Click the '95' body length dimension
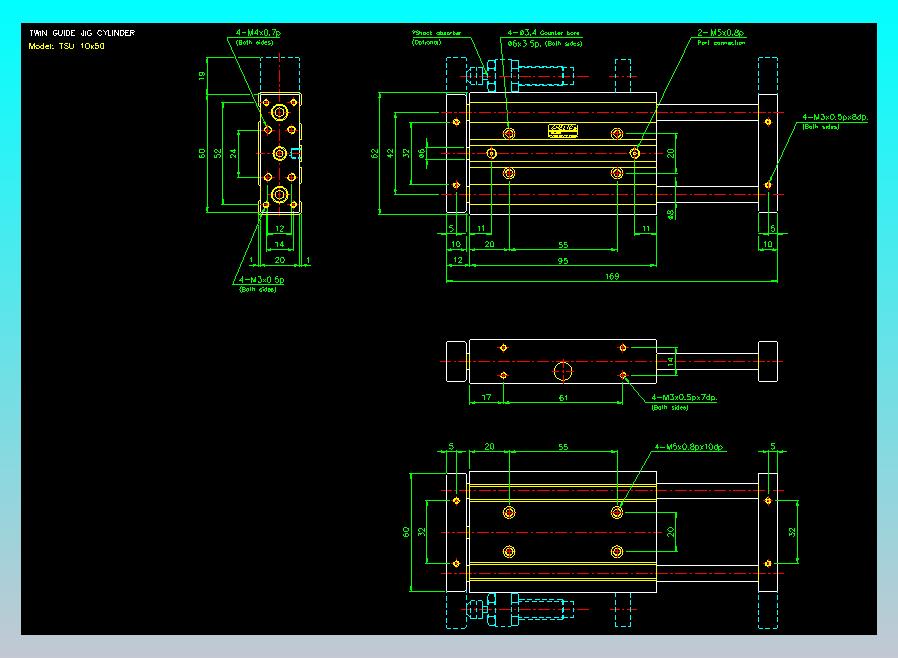Screen dimensions: 898x658 [x=563, y=261]
